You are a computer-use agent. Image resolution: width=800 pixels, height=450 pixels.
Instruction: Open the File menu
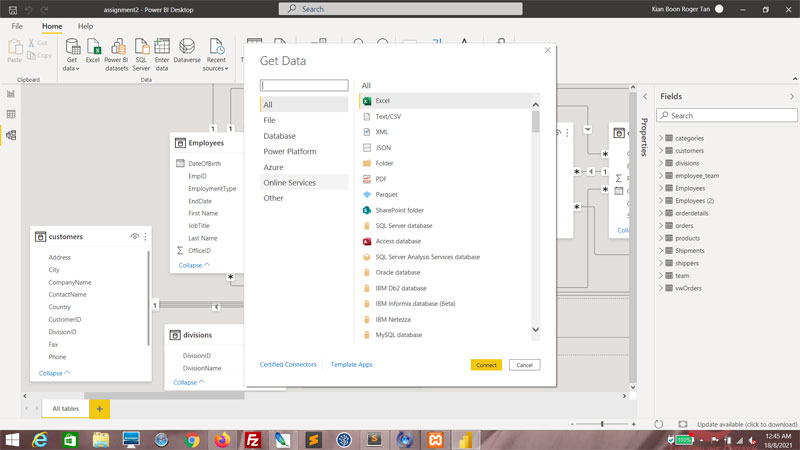tap(17, 26)
